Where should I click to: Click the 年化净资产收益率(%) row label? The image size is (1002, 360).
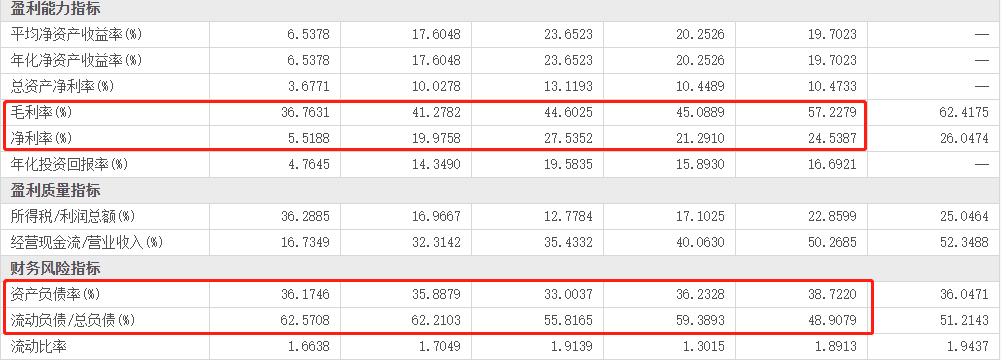(x=77, y=60)
